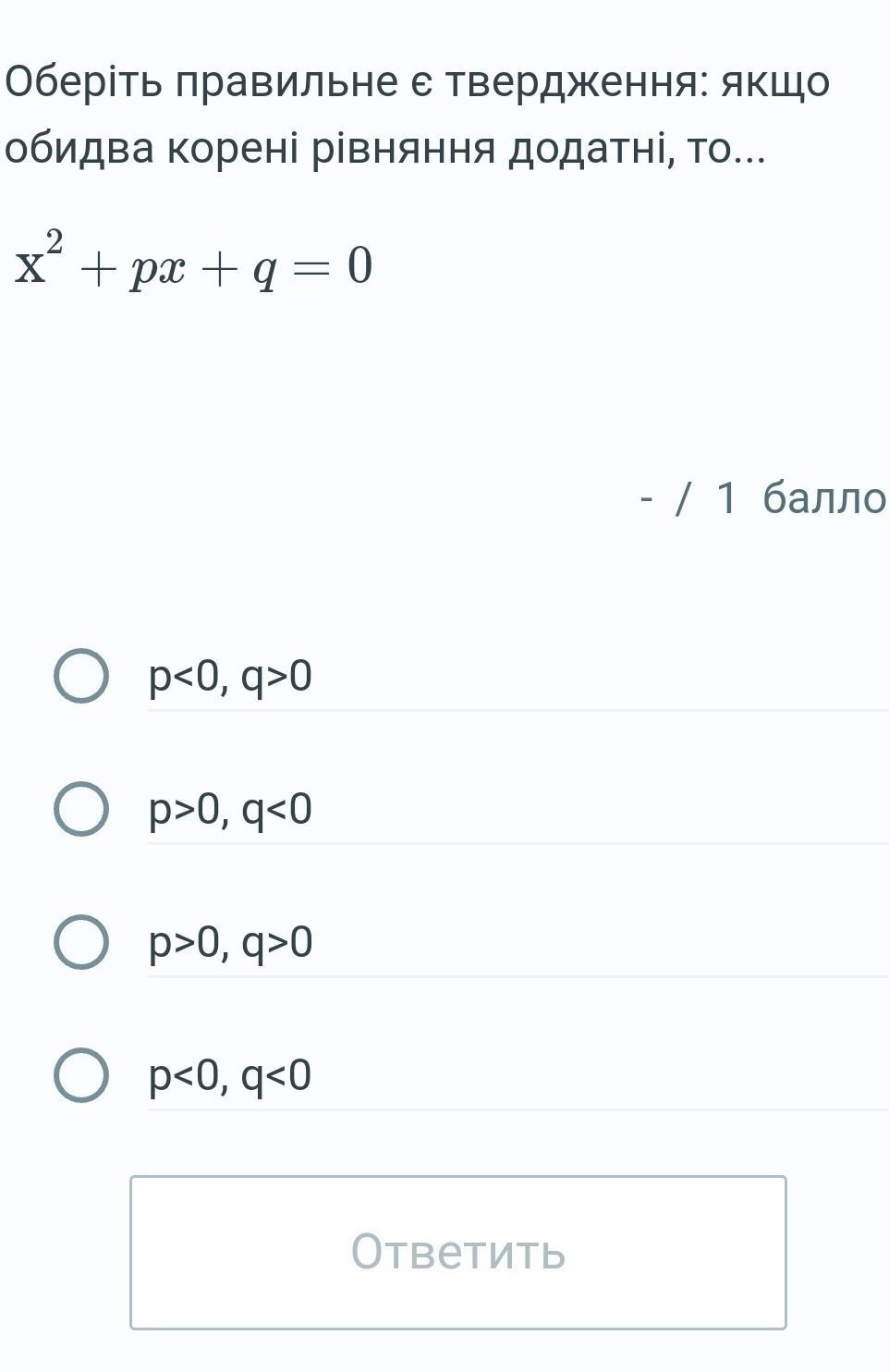Mark the p>0, q>0 radio circle
889x1372 pixels.
coord(81,942)
